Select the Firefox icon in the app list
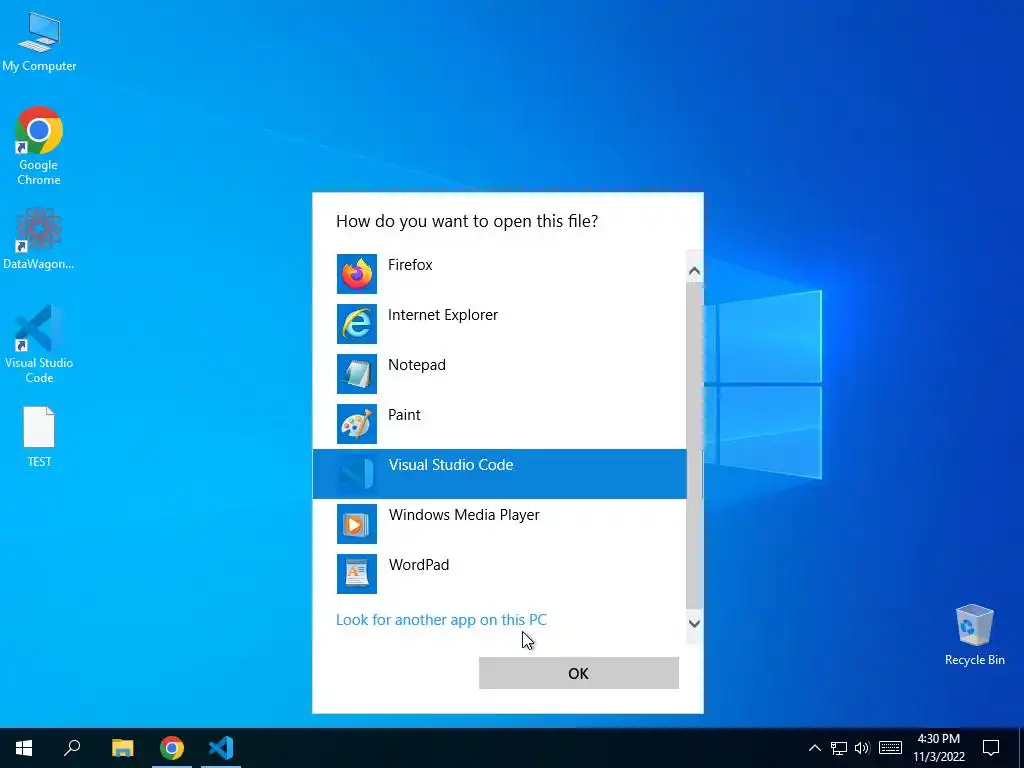Screen dimensions: 1024x768 357,274
